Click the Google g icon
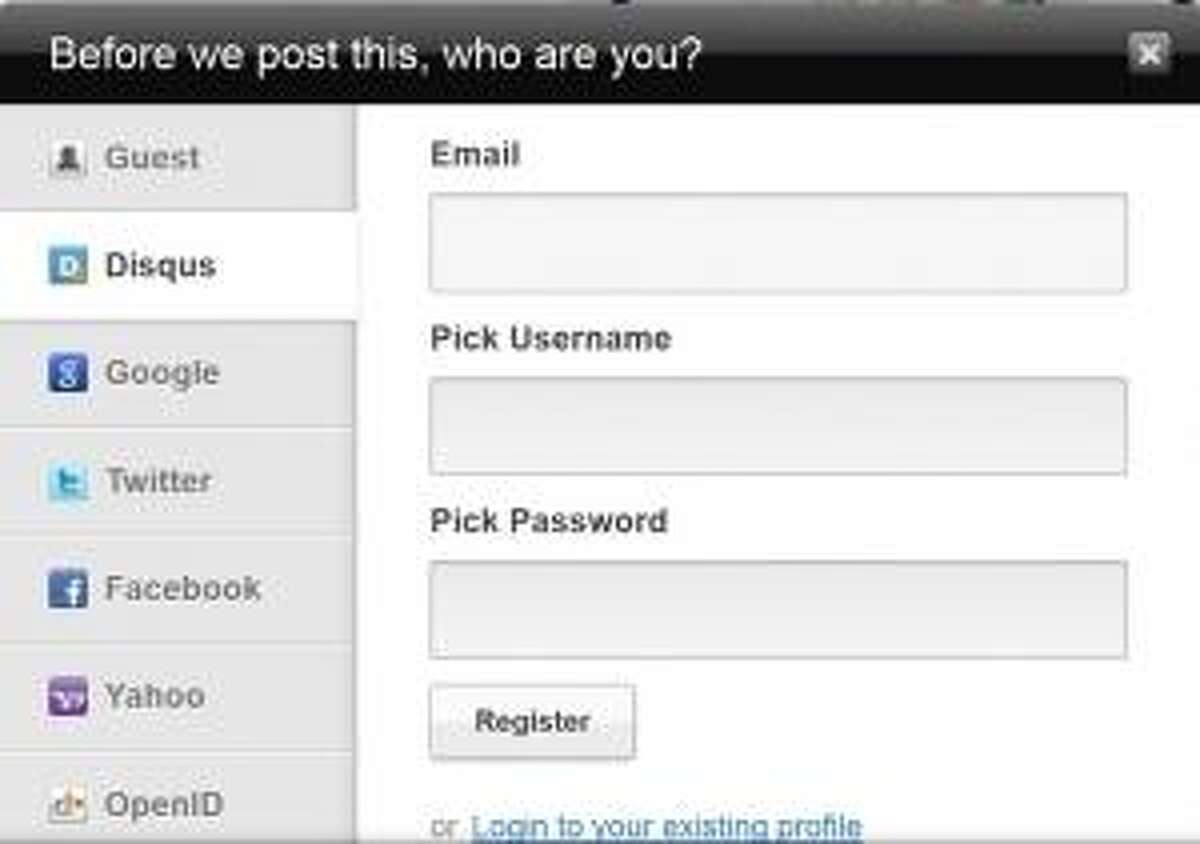Image resolution: width=1200 pixels, height=844 pixels. 67,373
